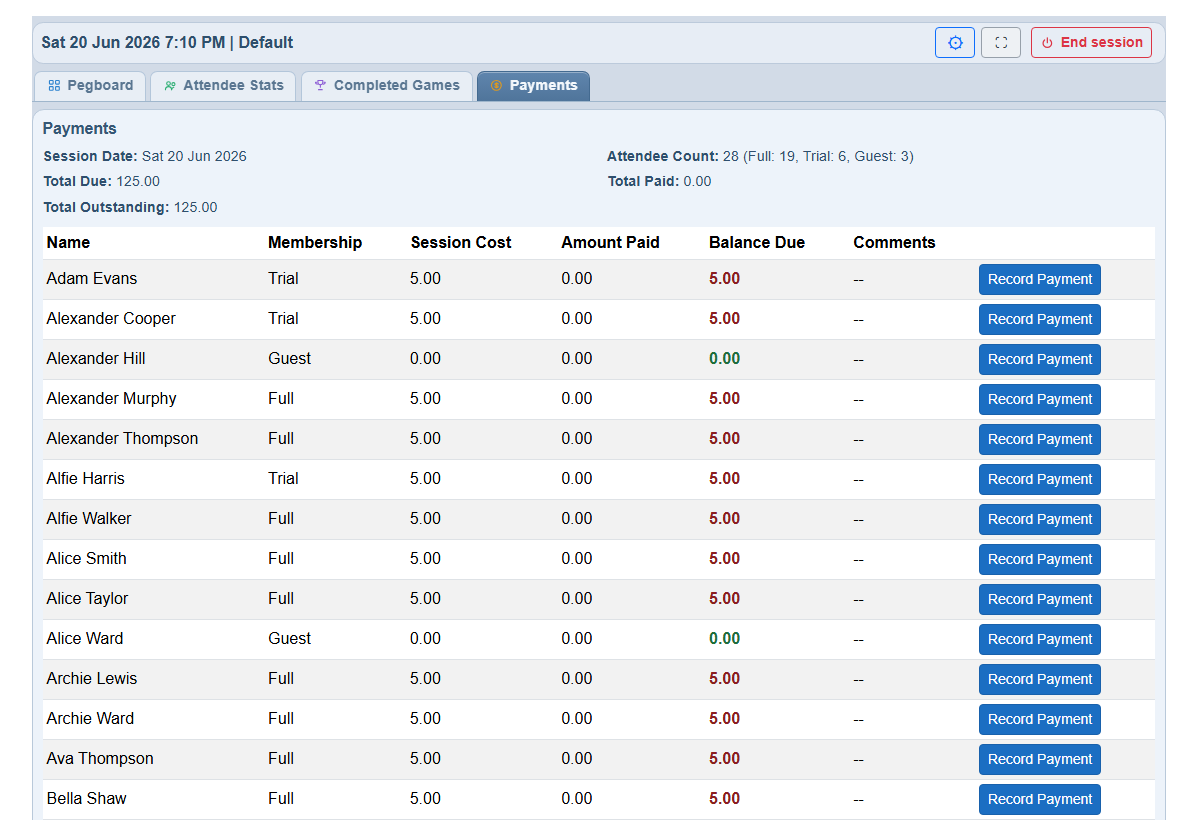Record payment for Adam Evans
Viewport: 1190px width, 820px height.
(1040, 279)
